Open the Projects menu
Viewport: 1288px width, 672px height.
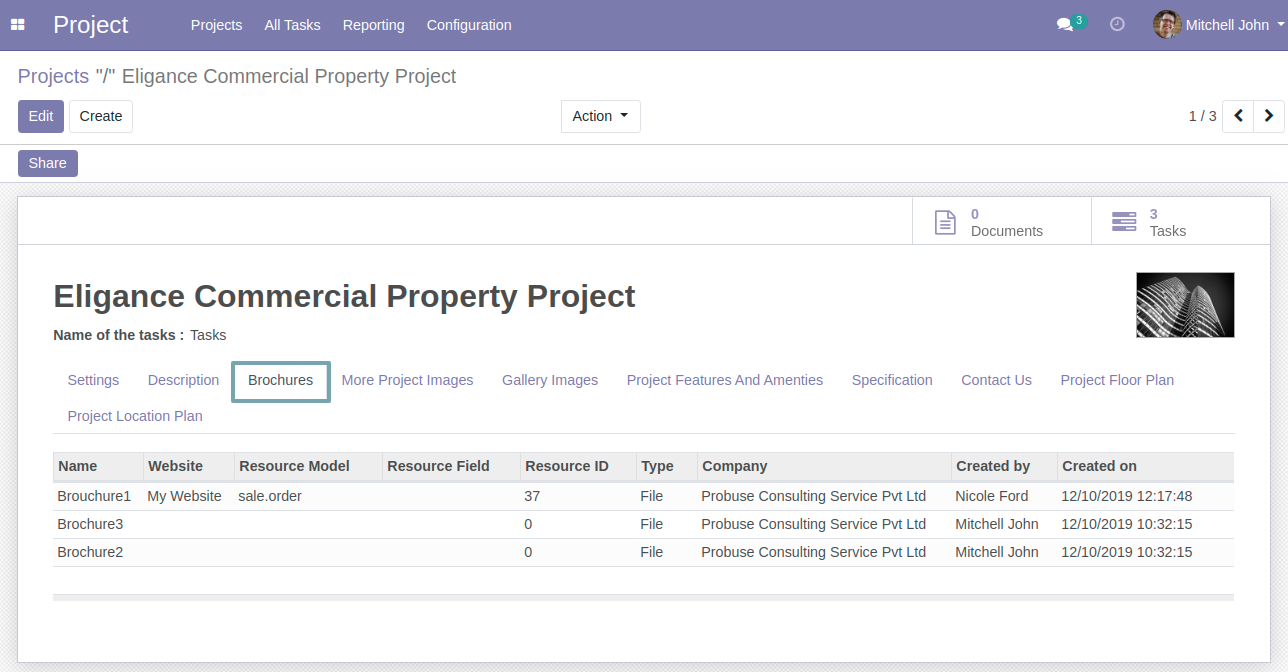217,25
